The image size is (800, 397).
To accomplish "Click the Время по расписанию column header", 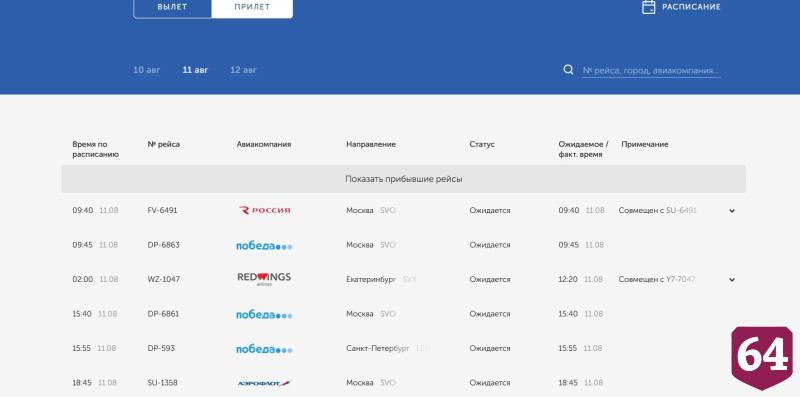I will coord(95,149).
